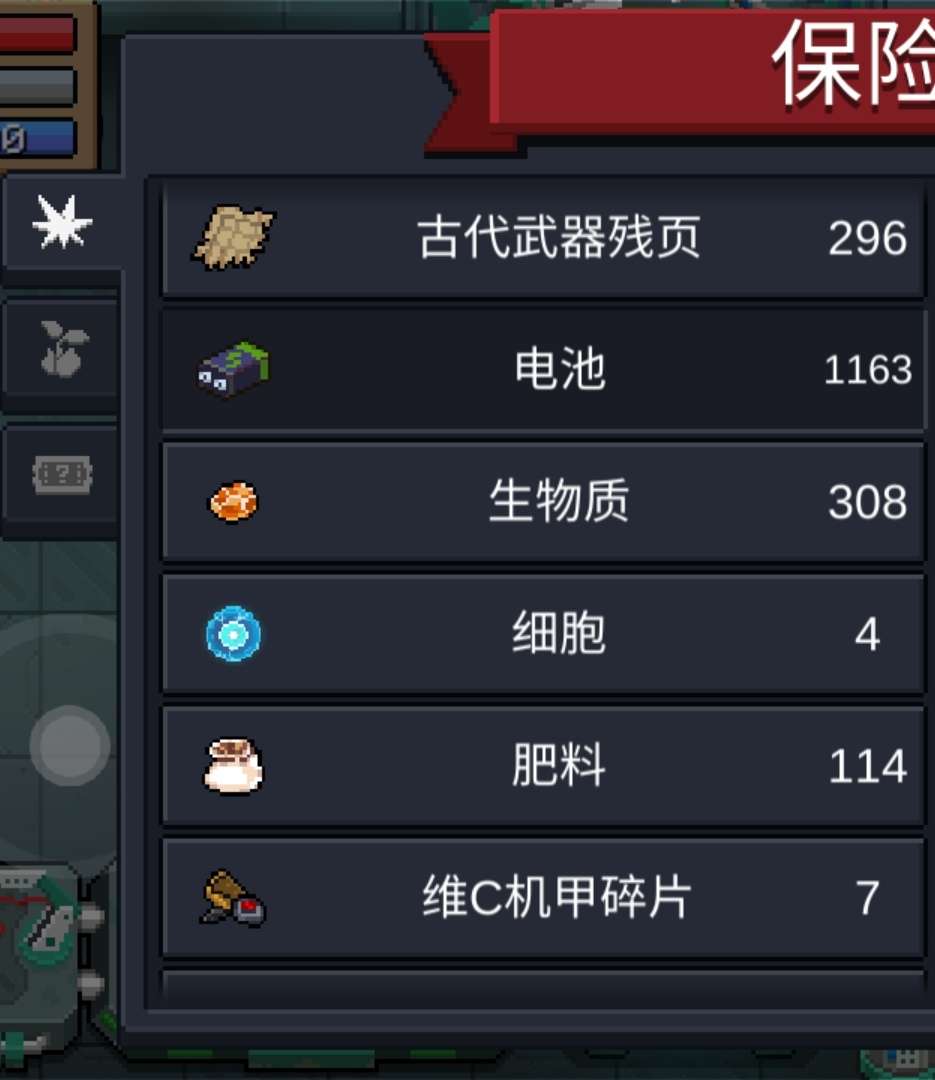935x1080 pixels.
Task: Select the 肥料 item row
Action: click(543, 766)
